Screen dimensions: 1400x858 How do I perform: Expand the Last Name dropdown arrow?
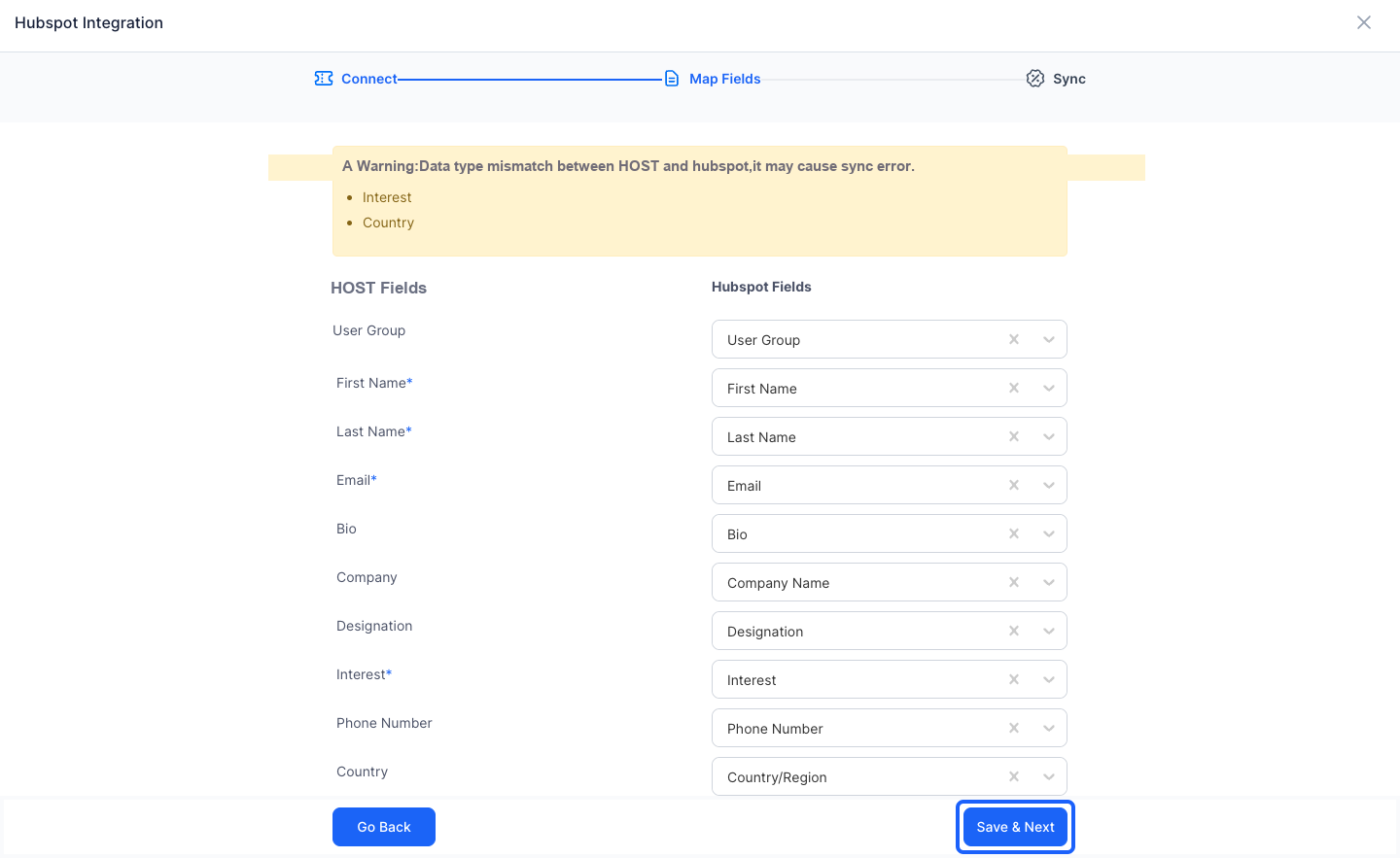pos(1049,436)
